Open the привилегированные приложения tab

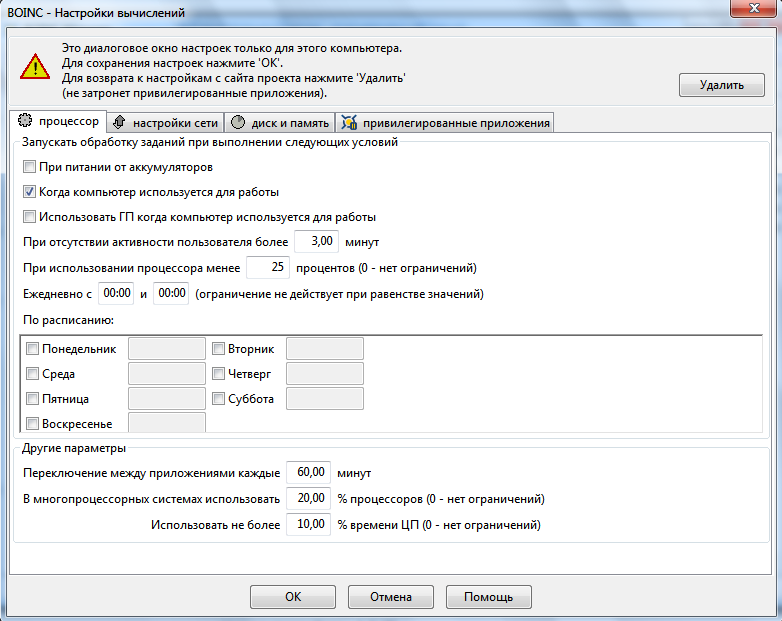coord(444,123)
